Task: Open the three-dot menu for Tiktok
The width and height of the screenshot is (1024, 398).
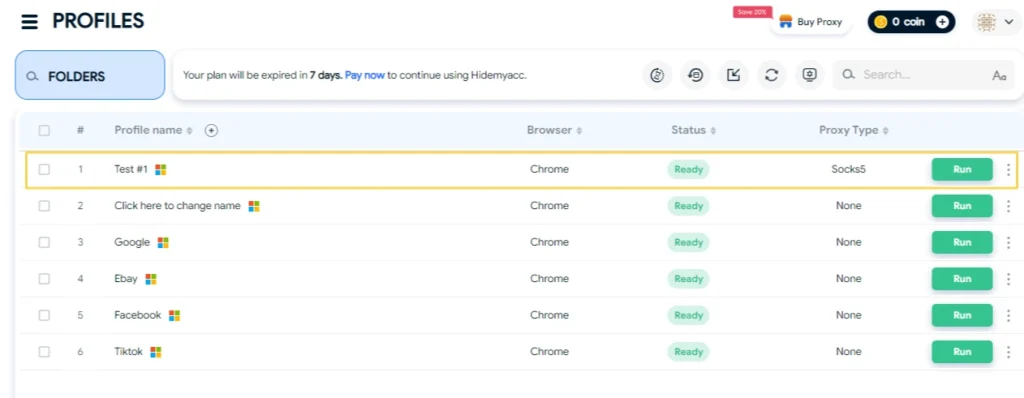Action: click(x=1008, y=352)
